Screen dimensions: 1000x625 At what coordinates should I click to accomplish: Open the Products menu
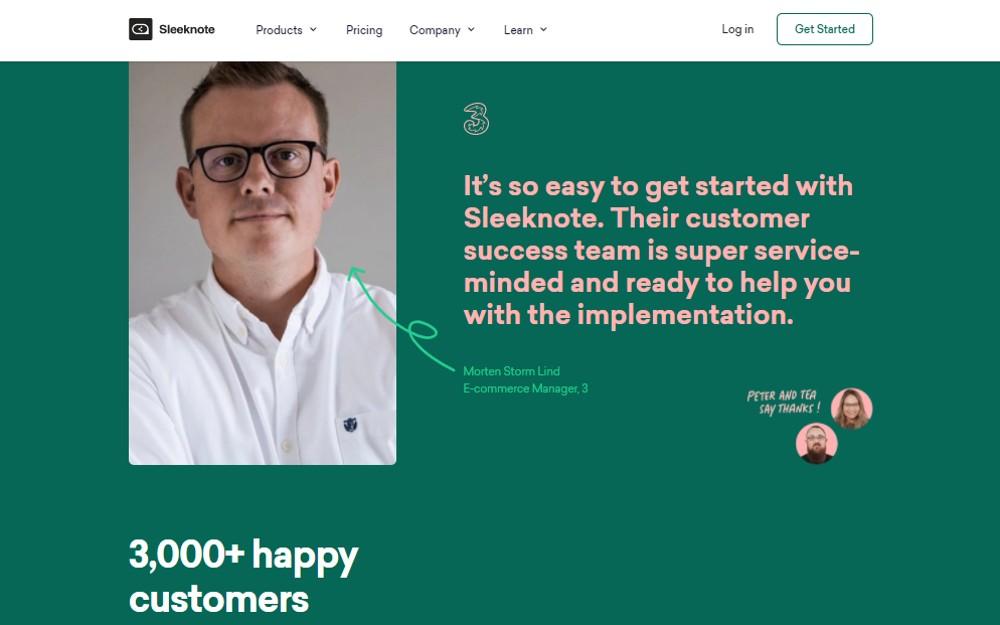pos(279,30)
